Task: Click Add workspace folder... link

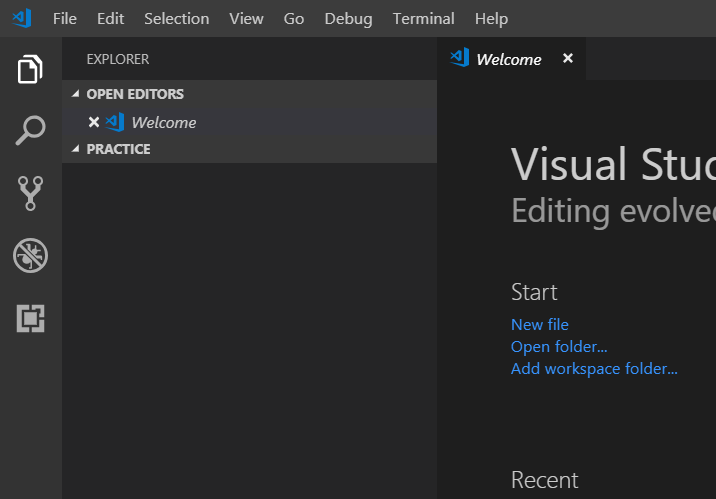Action: (594, 368)
